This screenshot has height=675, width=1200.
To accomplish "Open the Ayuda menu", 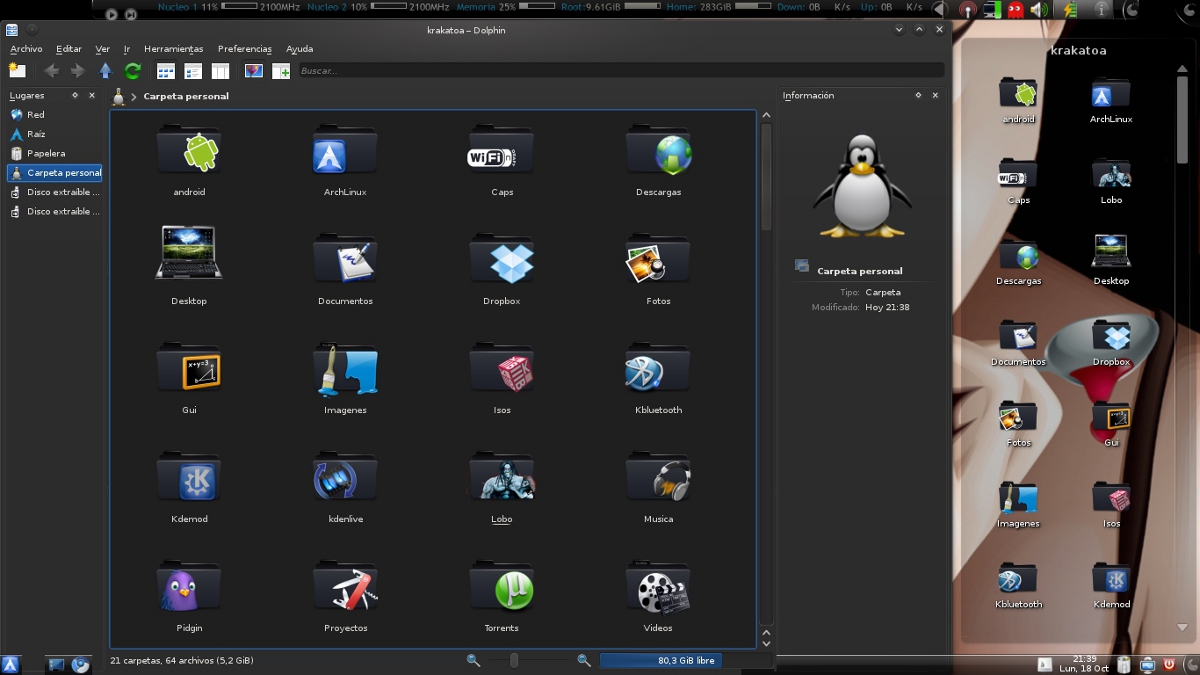I will point(299,49).
